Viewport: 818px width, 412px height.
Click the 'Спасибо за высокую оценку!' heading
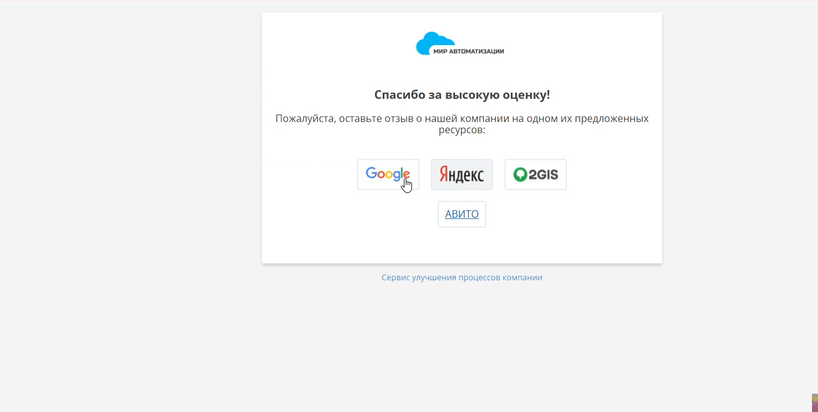(x=462, y=95)
